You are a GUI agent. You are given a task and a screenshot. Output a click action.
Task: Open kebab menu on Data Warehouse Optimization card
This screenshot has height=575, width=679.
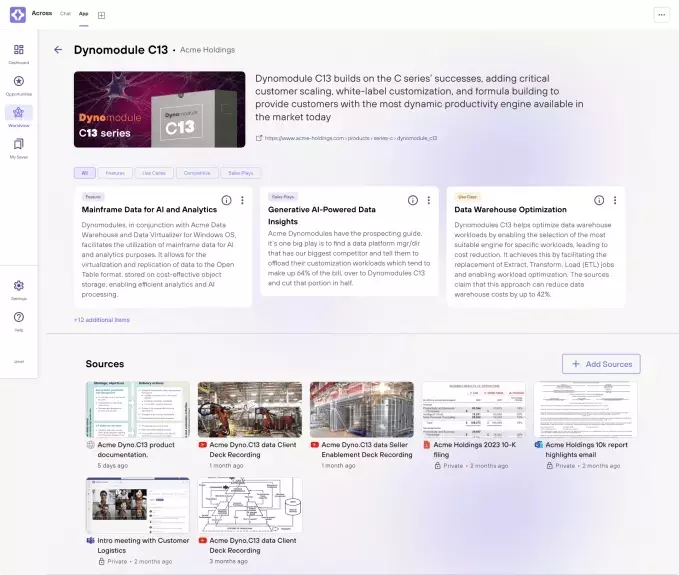pos(614,200)
